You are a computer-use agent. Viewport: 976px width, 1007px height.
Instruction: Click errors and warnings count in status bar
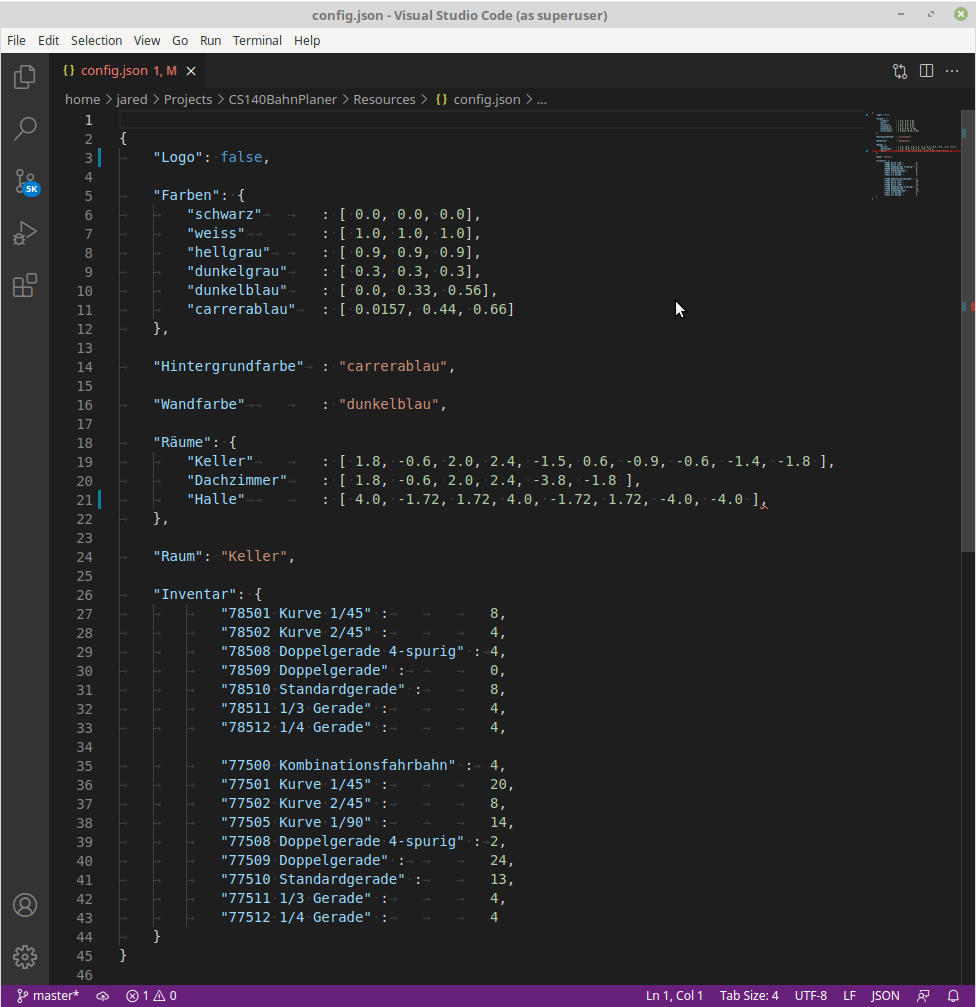click(151, 996)
